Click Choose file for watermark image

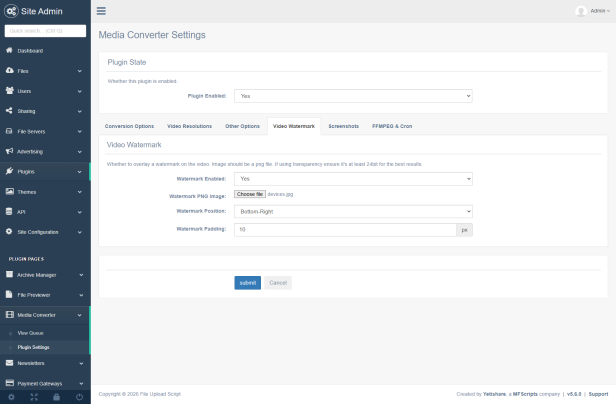(x=250, y=194)
